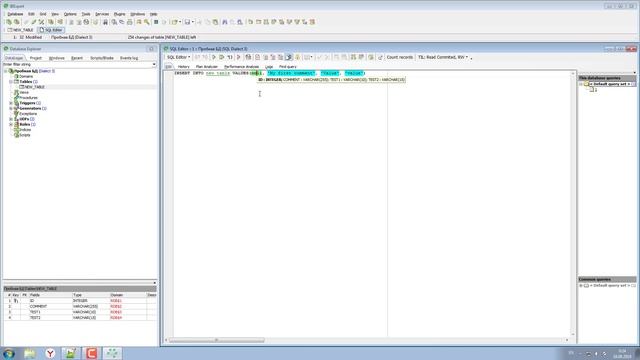This screenshot has width=640, height=360.
Task: Open the Database menu
Action: coord(16,14)
